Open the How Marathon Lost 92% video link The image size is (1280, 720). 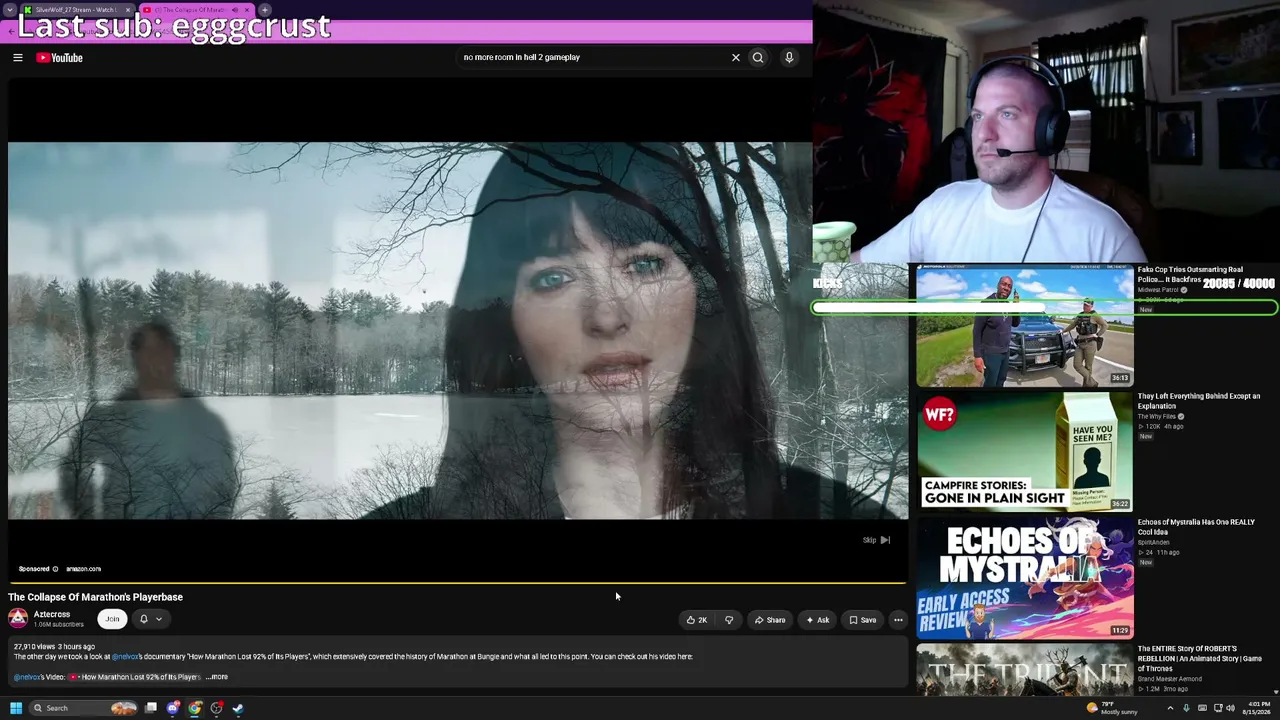click(135, 677)
